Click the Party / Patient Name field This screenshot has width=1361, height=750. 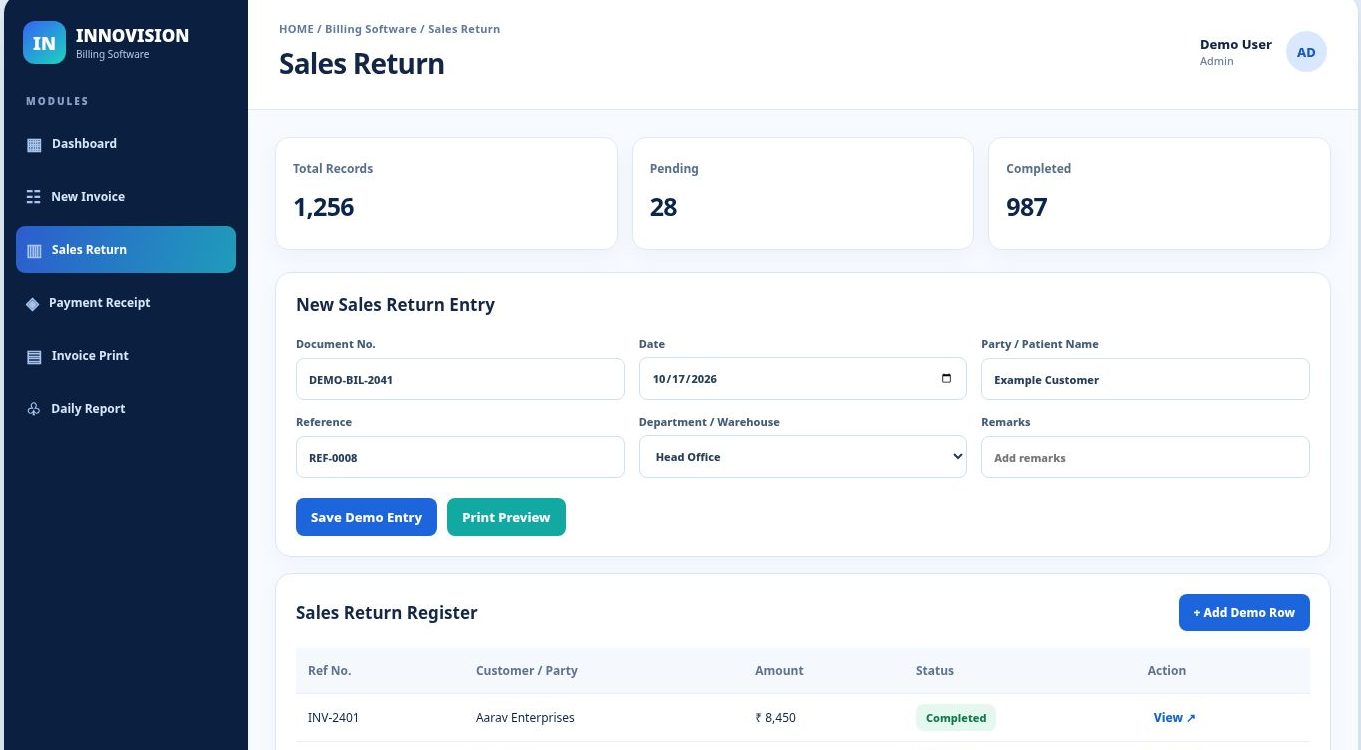pos(1145,379)
